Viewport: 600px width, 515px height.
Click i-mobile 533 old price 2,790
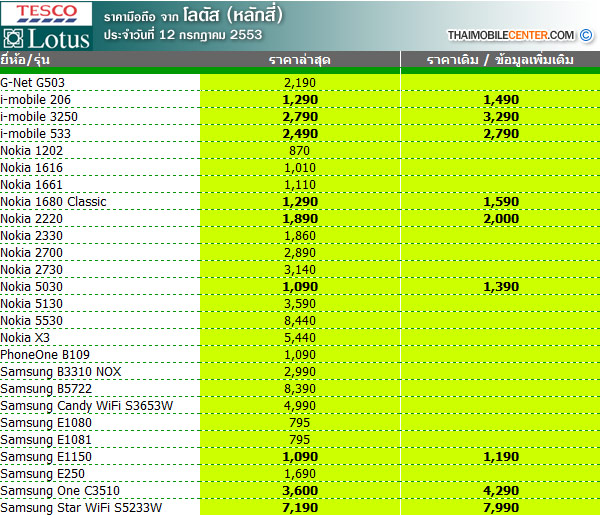(501, 134)
